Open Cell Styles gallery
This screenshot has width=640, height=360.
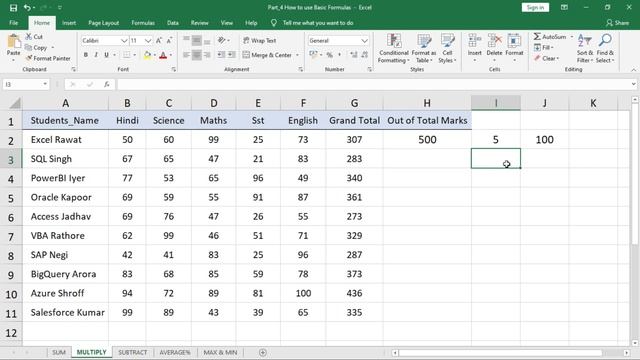point(447,49)
